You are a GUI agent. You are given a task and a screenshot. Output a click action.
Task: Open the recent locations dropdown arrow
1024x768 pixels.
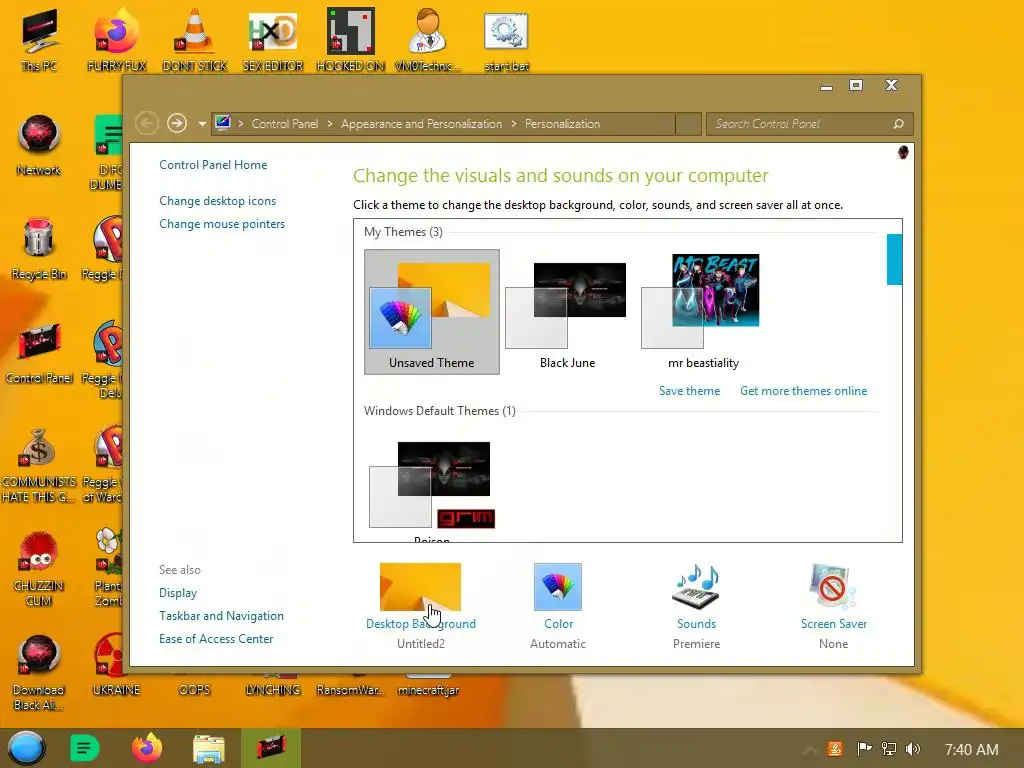(x=202, y=123)
